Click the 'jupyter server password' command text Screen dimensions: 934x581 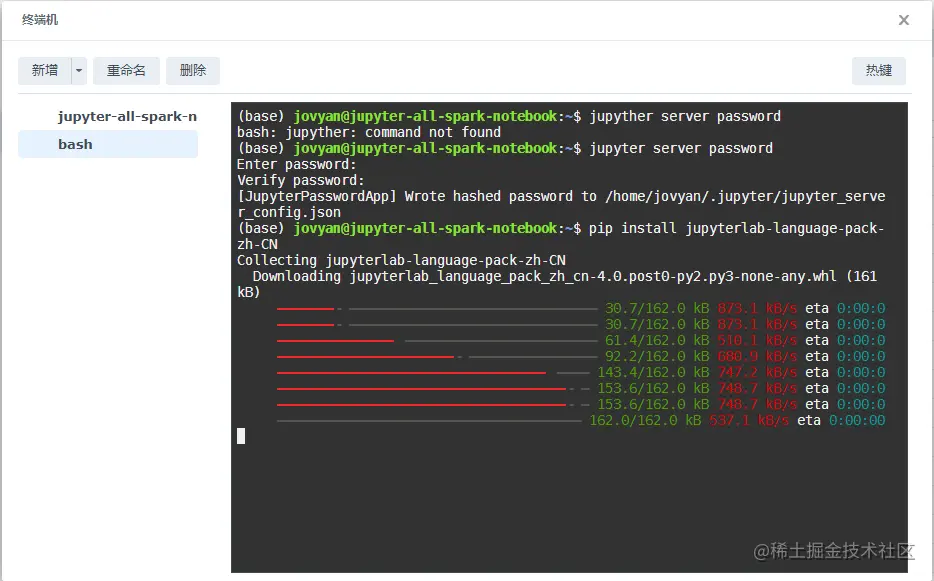[x=681, y=148]
